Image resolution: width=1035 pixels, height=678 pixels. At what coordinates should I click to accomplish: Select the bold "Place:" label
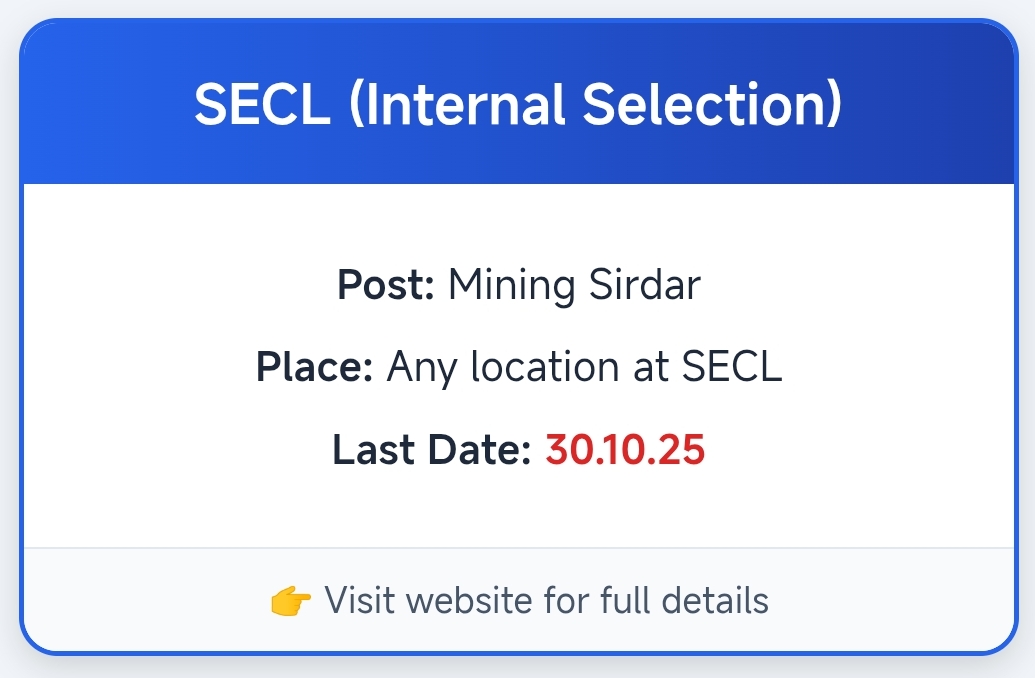tap(314, 367)
